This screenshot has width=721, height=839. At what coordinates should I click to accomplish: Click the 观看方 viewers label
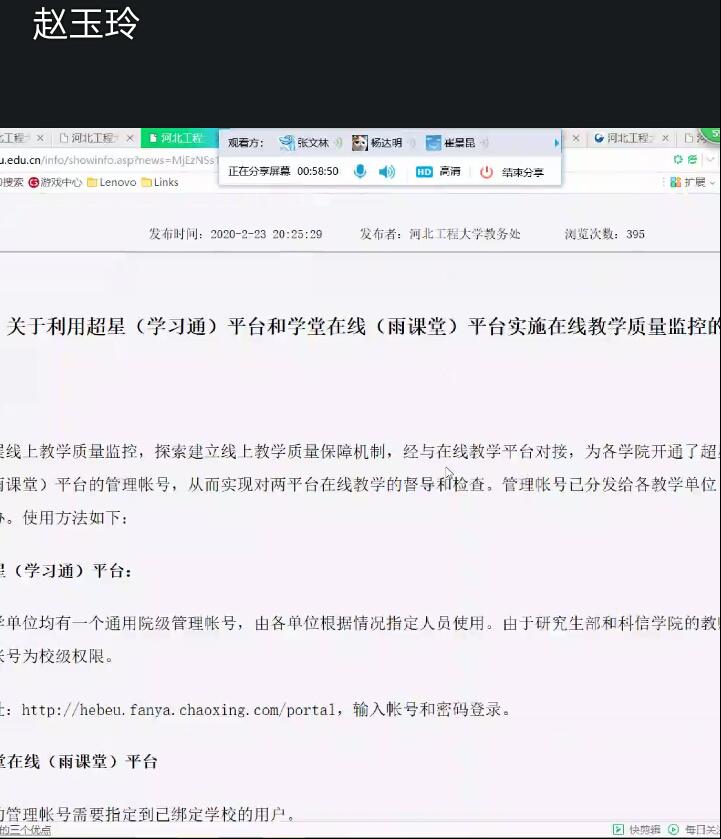(246, 143)
